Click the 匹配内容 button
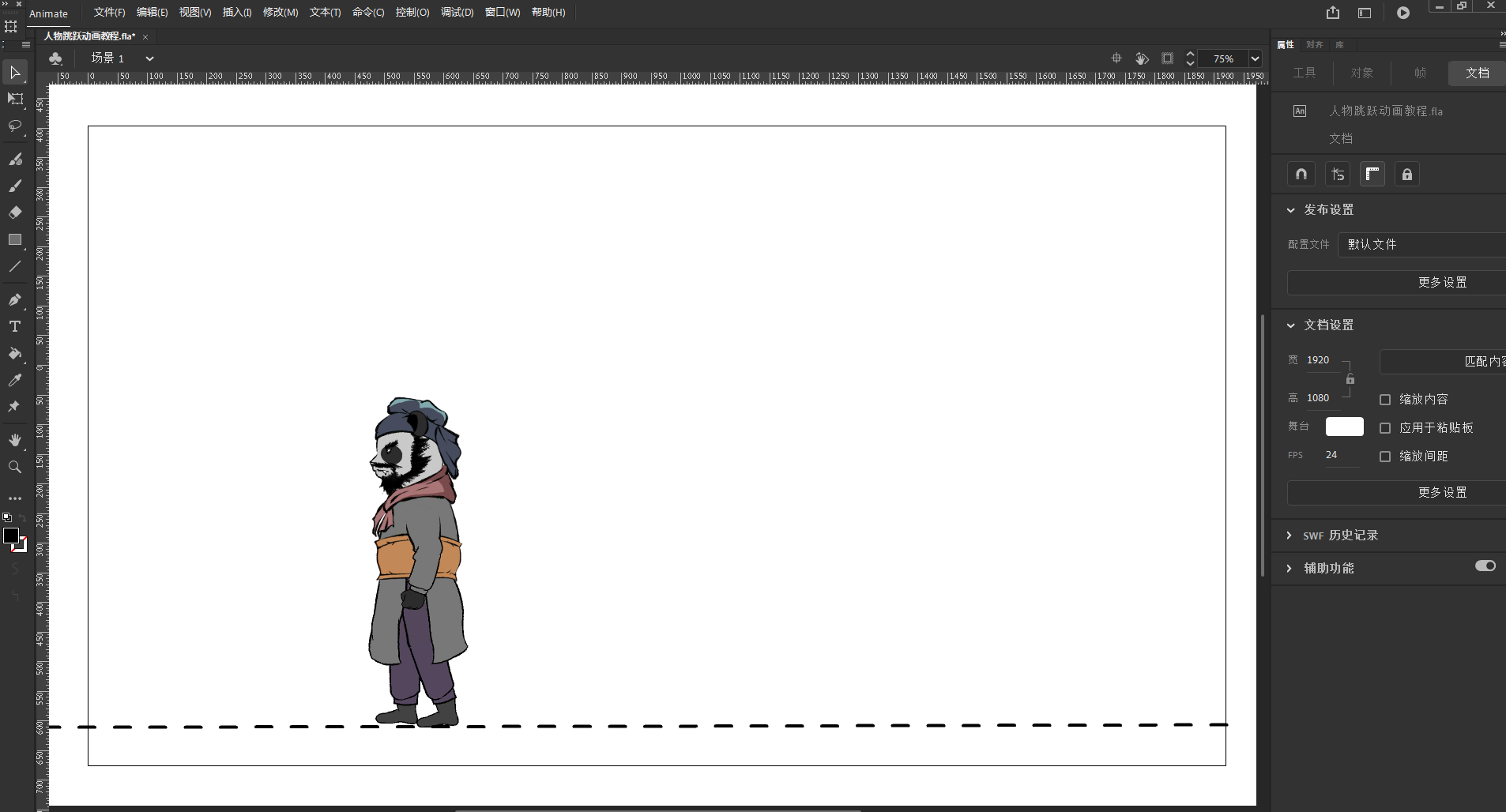This screenshot has width=1506, height=812. (1443, 361)
